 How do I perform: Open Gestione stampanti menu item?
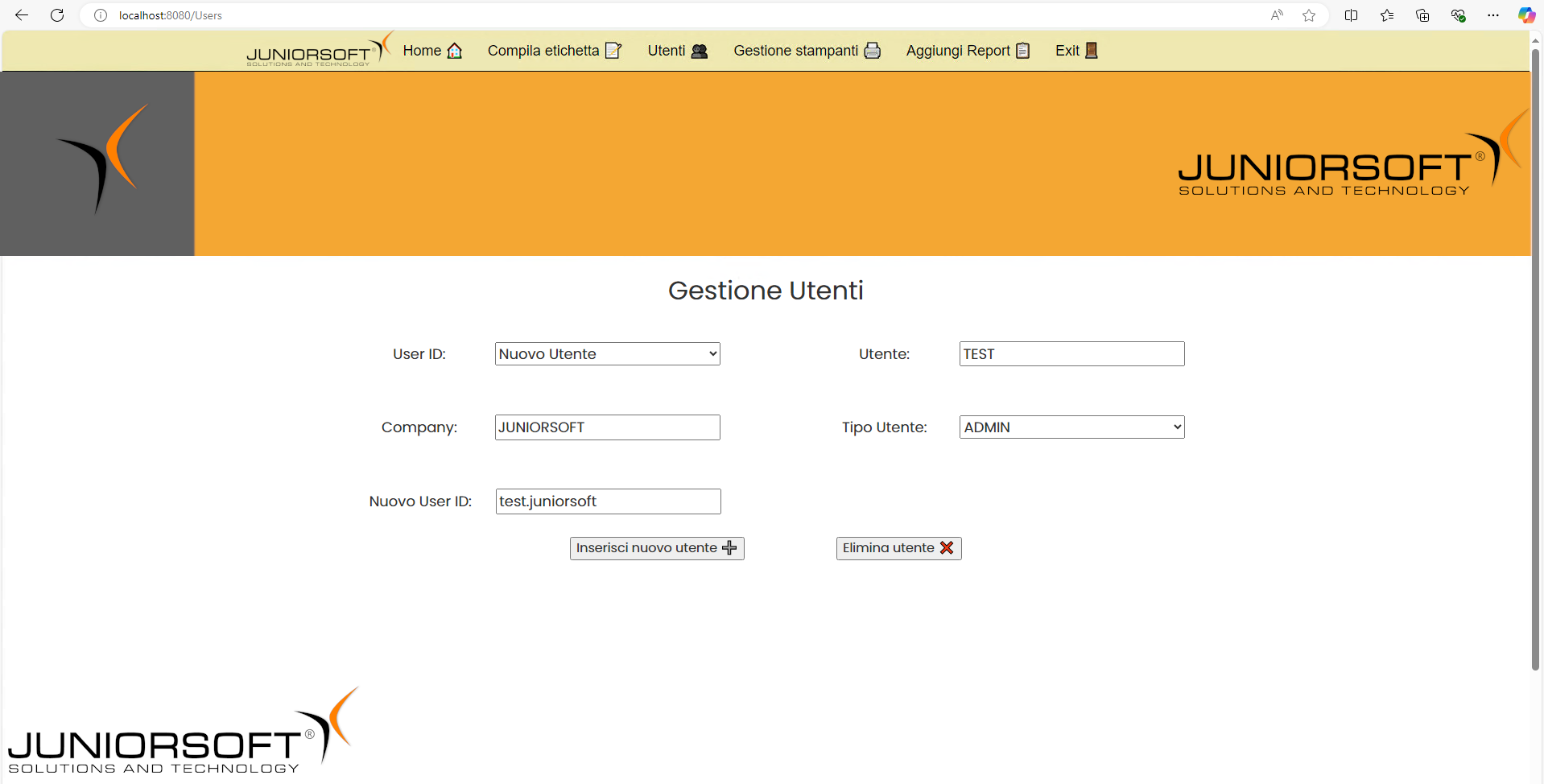click(807, 51)
